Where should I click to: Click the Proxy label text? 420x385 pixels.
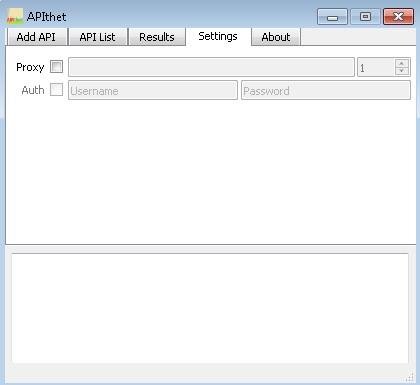30,67
